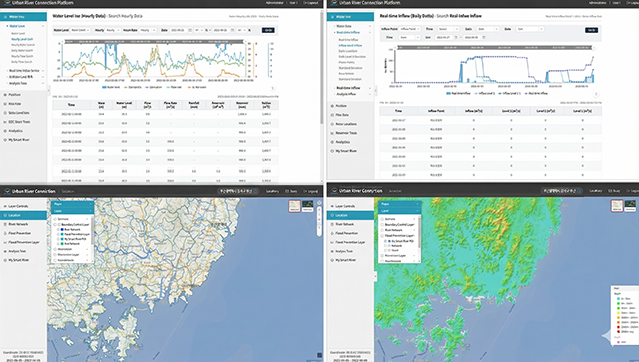Open Flood Prevention in the road map window sidebar

[20, 233]
